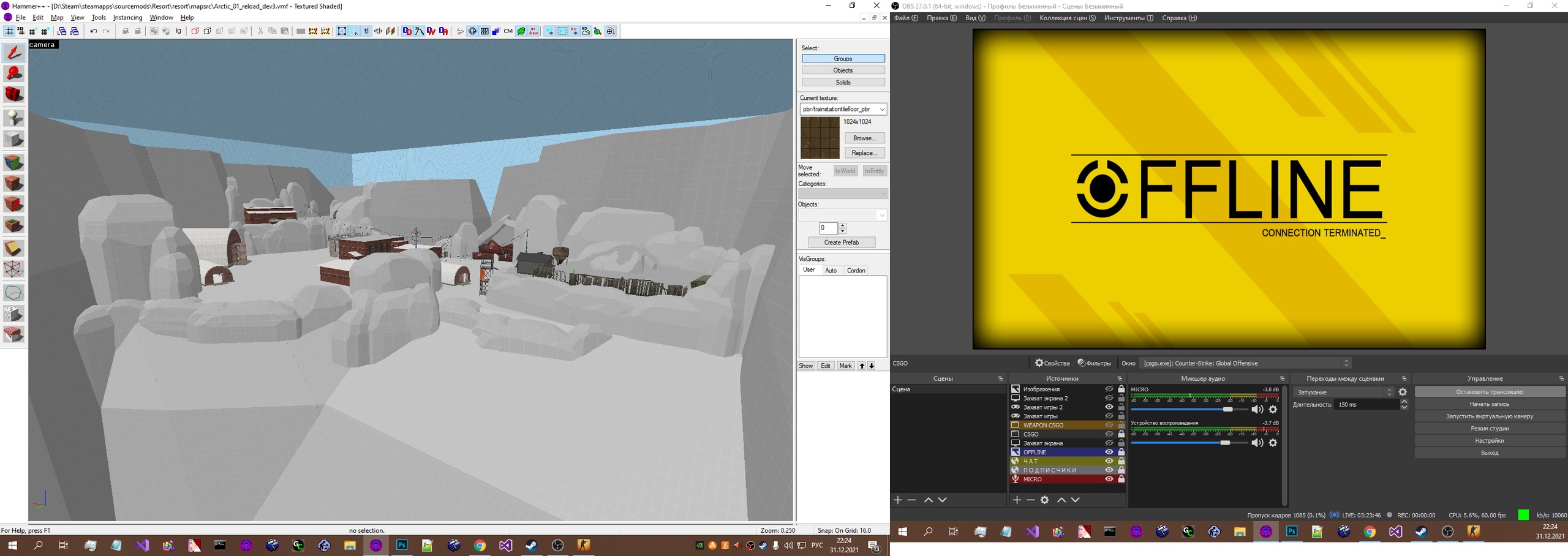The height and width of the screenshot is (556, 1568).
Task: Hide the OFFLINE source with its eye icon
Action: coord(1109,453)
